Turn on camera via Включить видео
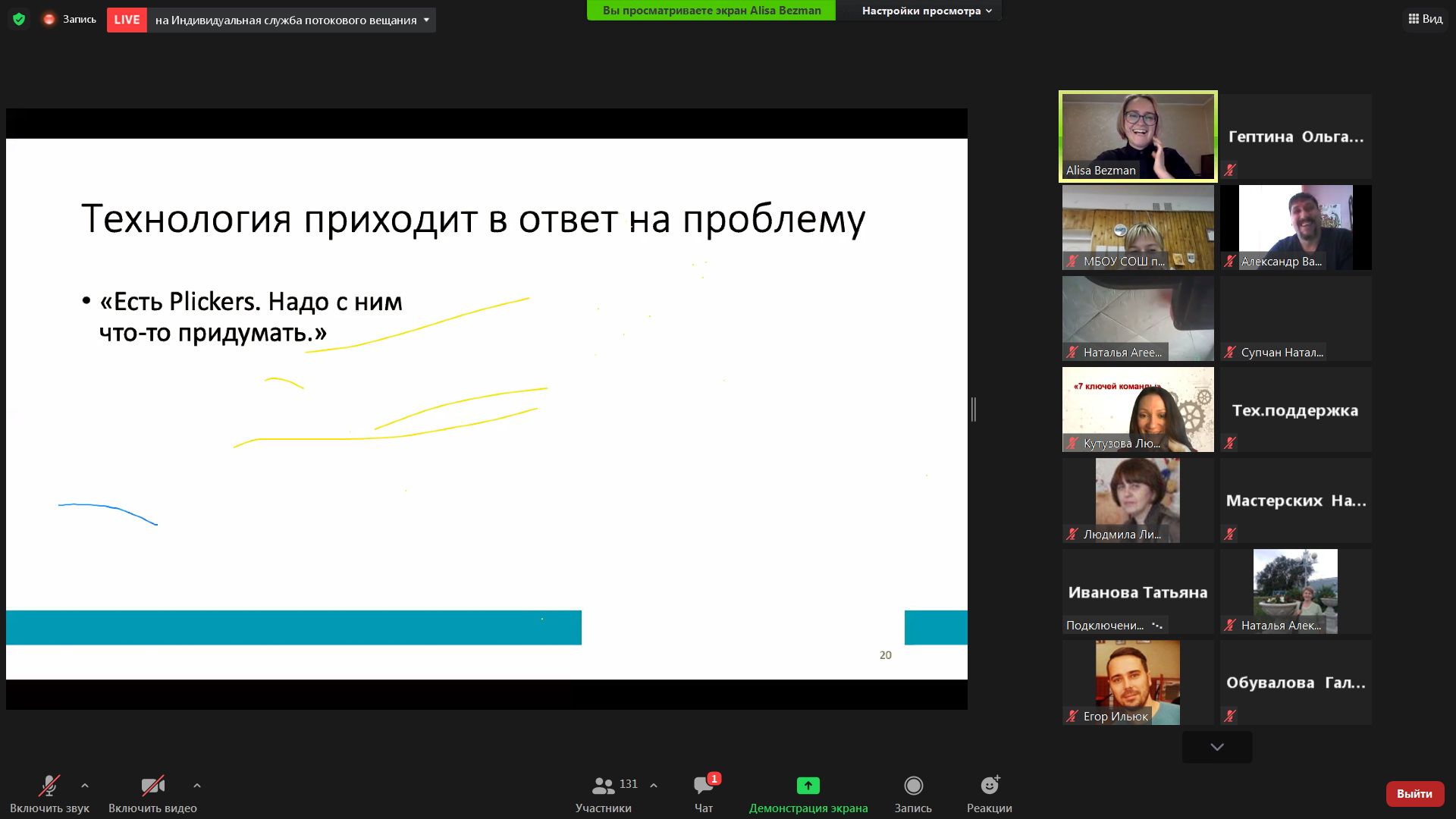Viewport: 1456px width, 819px height. (152, 794)
